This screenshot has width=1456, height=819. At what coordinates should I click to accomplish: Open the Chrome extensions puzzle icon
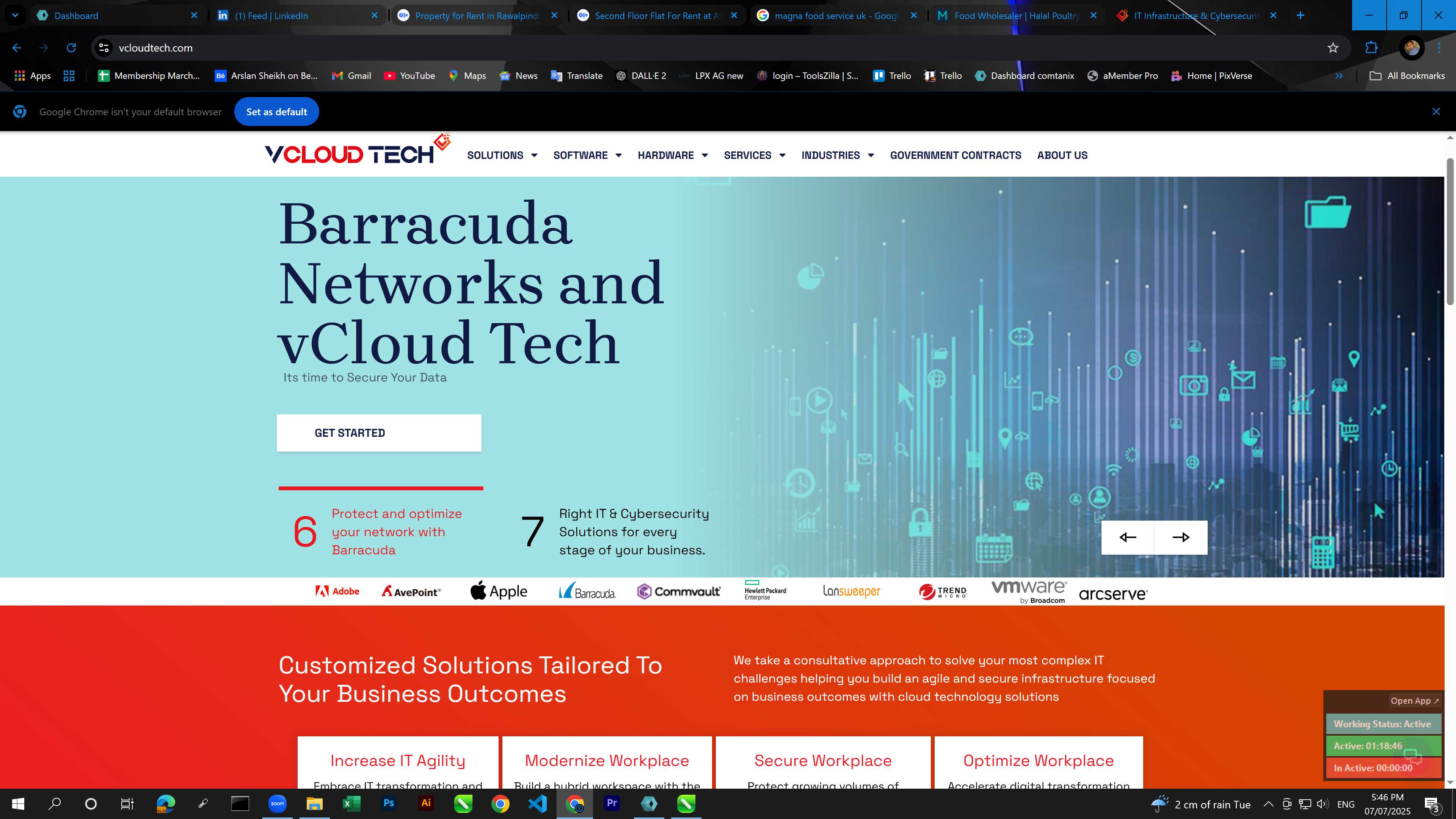(1371, 48)
